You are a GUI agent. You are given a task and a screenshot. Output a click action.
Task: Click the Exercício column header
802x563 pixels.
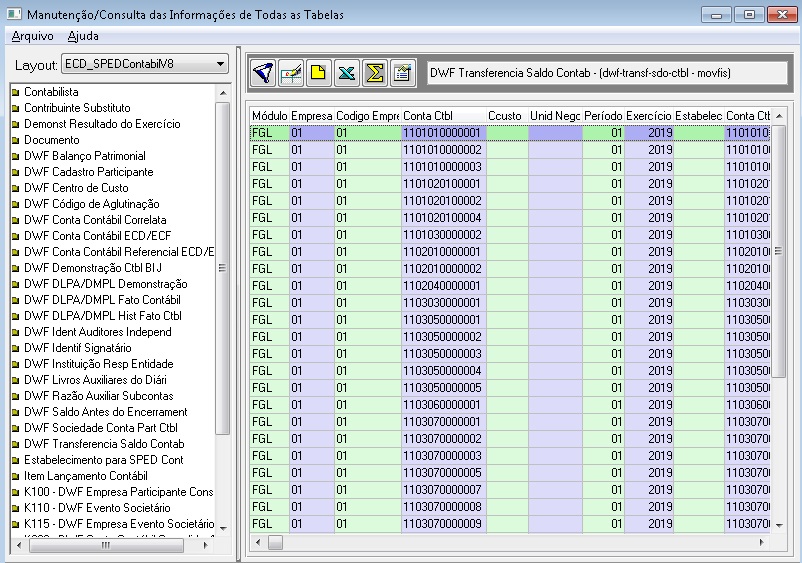tap(648, 116)
